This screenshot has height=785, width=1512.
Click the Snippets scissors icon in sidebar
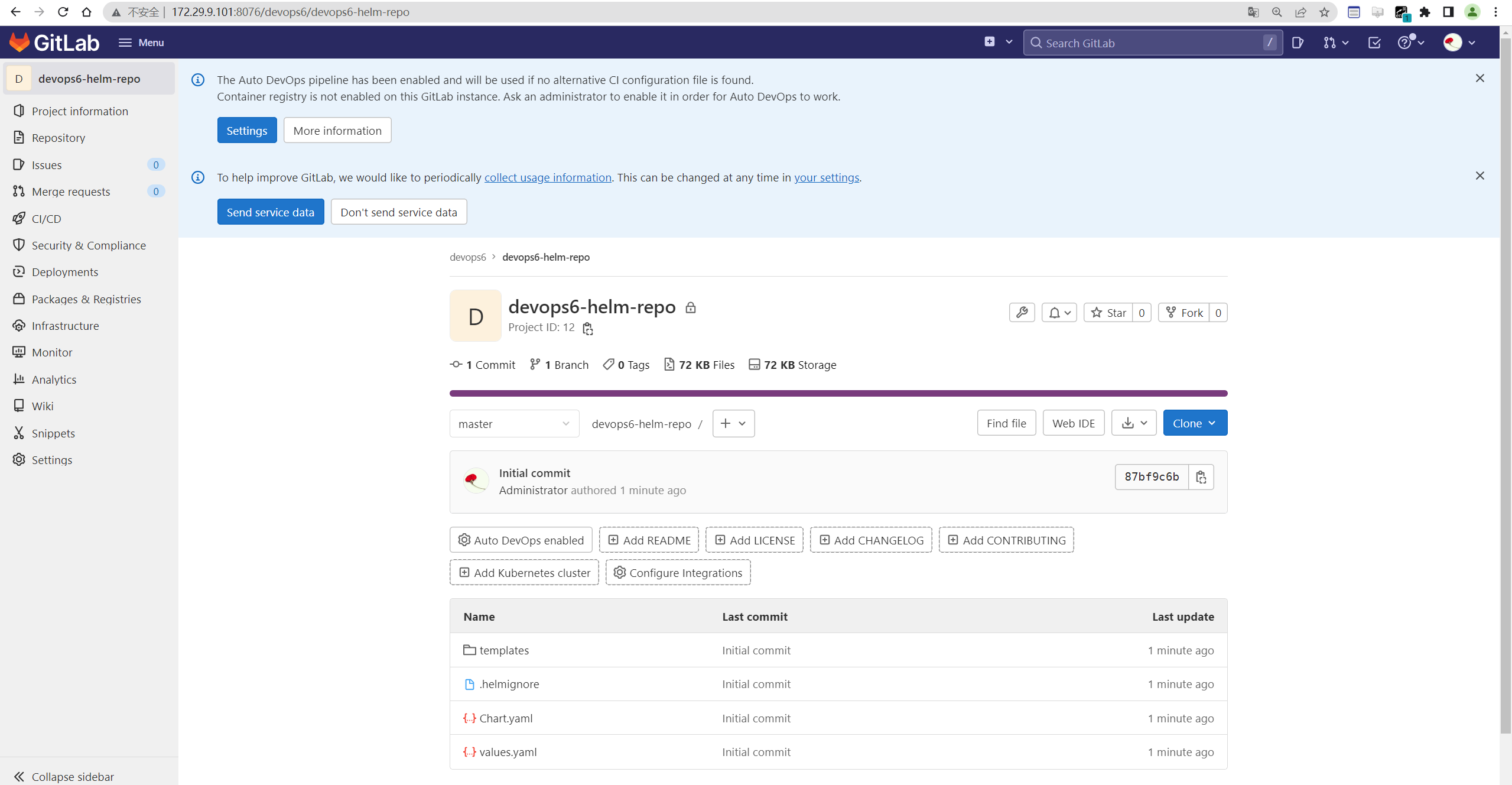19,433
